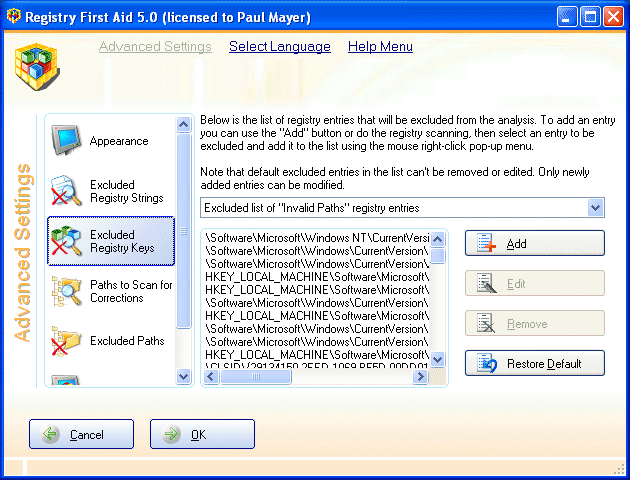Click the Excluded Registry Keys icon
Image resolution: width=630 pixels, height=480 pixels.
coord(68,241)
